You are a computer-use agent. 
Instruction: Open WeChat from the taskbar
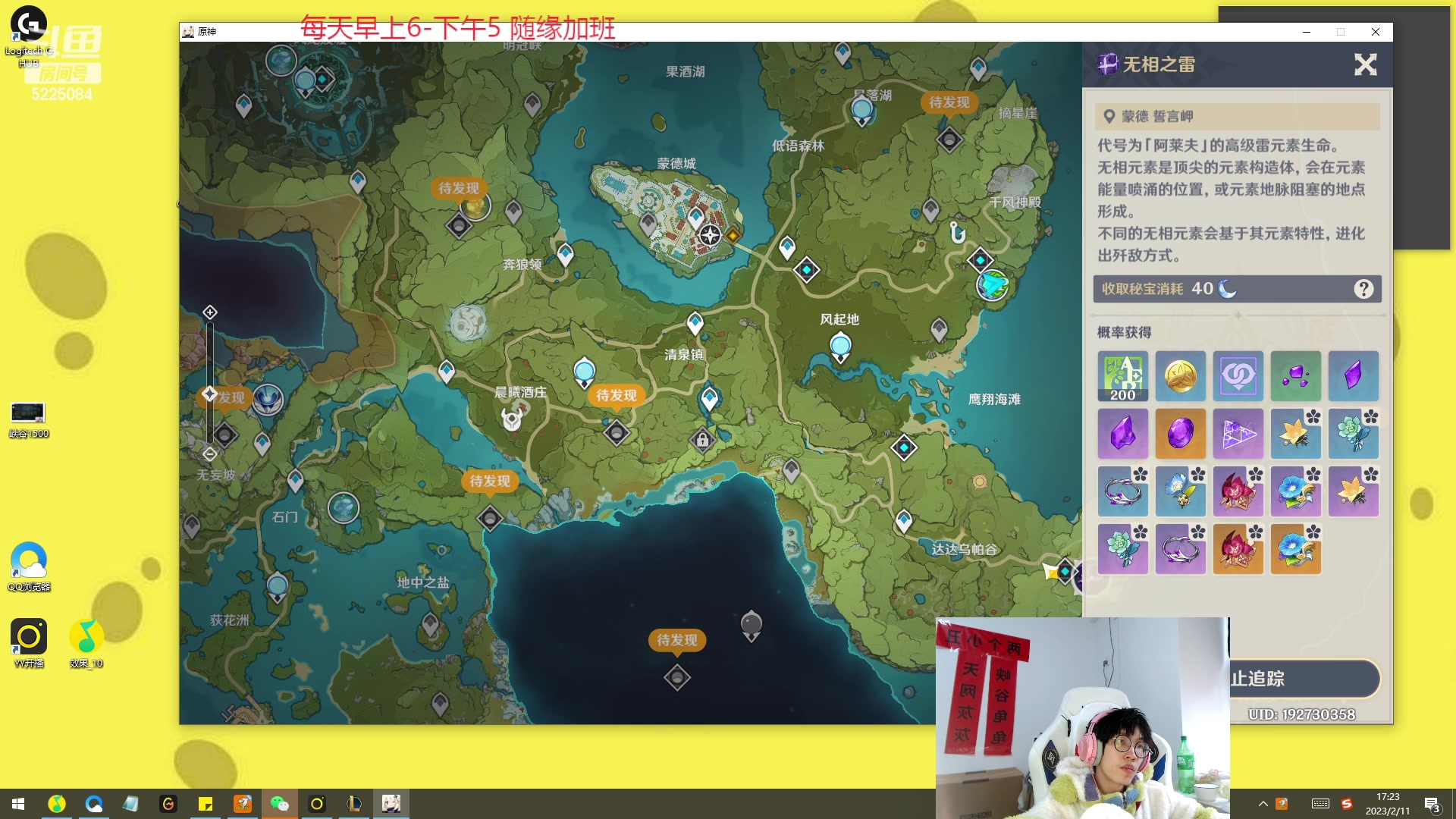tap(280, 804)
